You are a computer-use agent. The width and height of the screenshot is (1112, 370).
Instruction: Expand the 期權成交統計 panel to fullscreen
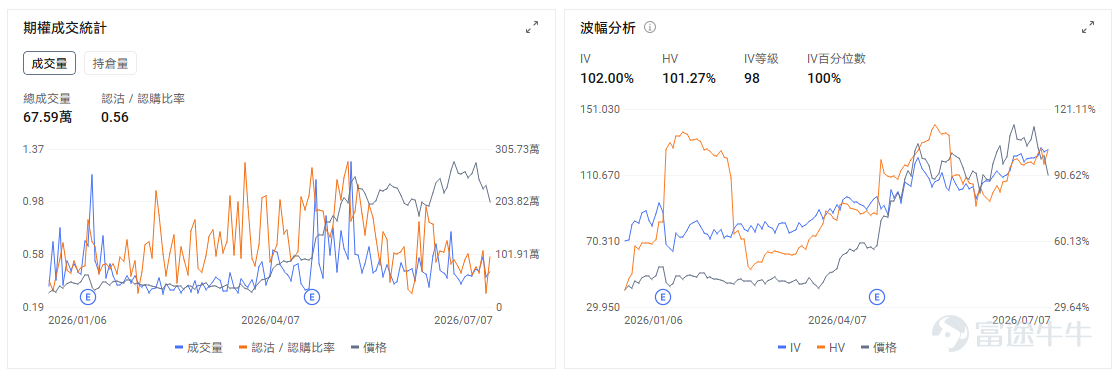[x=531, y=28]
